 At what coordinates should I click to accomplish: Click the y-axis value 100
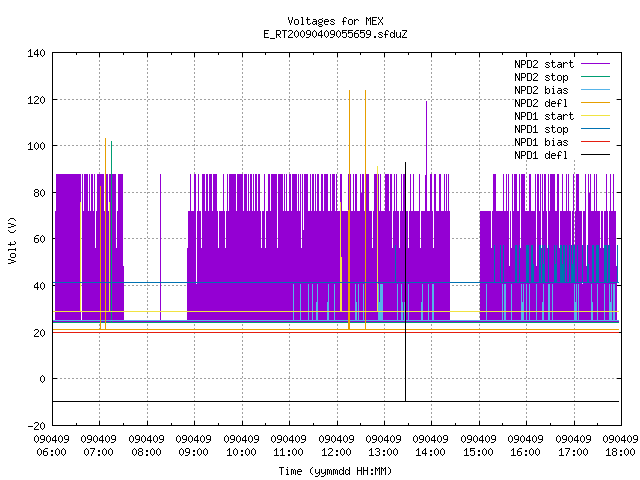coord(36,147)
